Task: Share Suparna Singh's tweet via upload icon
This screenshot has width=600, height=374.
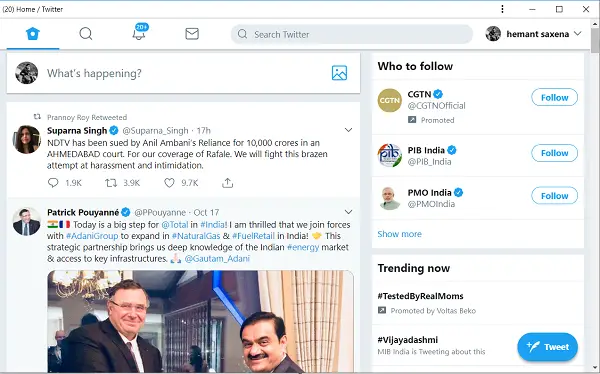Action: coord(227,183)
